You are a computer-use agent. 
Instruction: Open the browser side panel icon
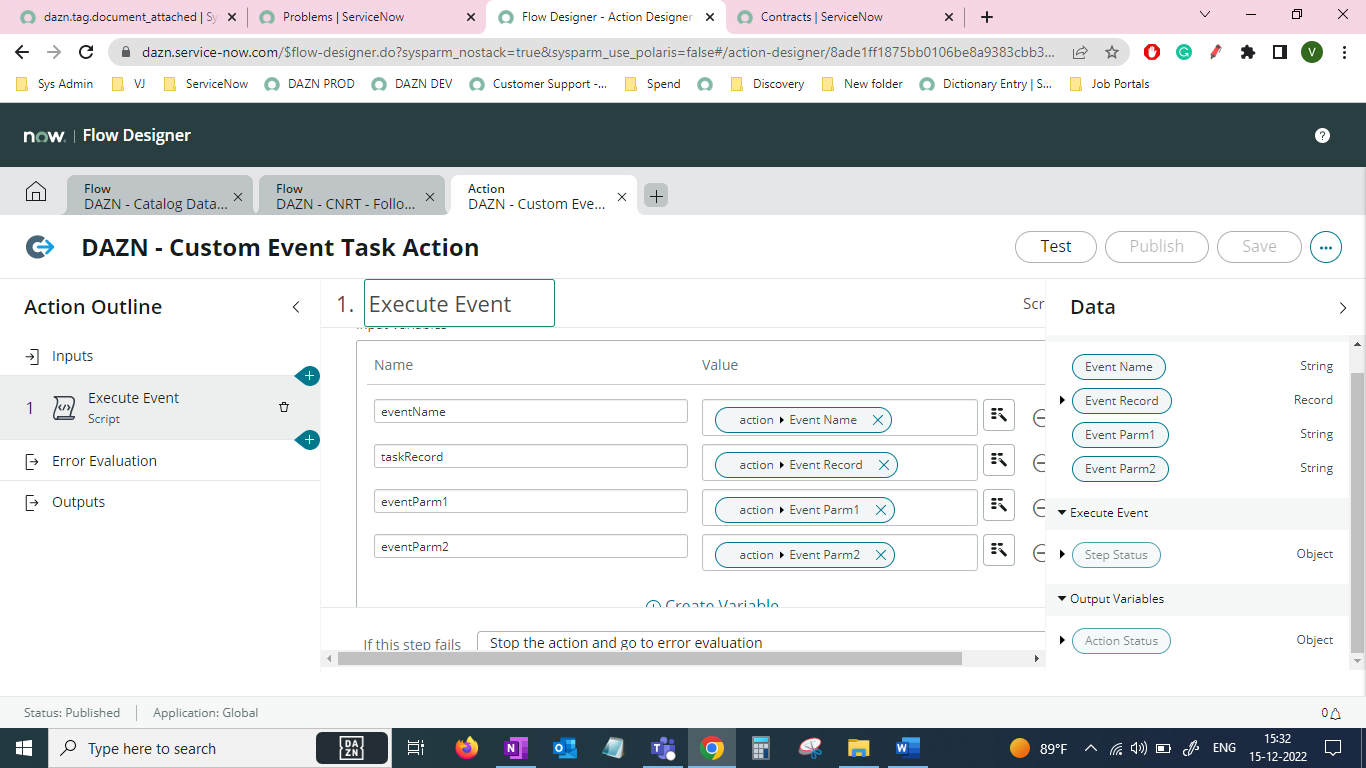tap(1280, 53)
